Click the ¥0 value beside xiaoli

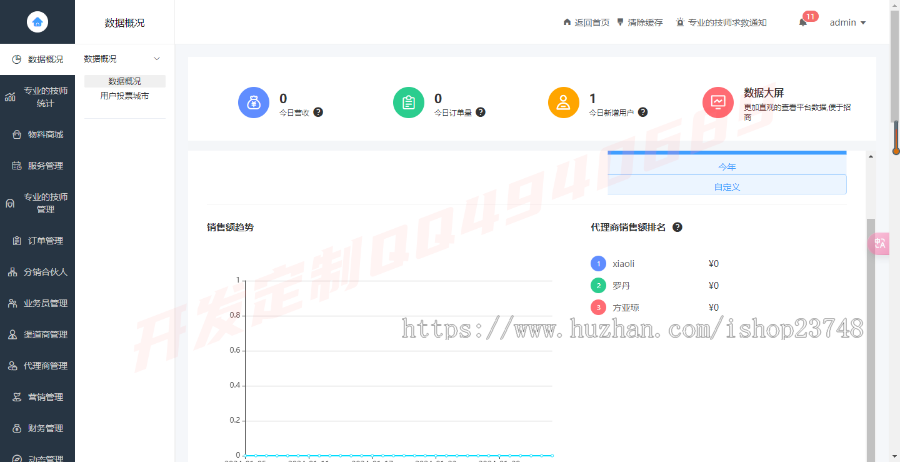click(x=714, y=264)
